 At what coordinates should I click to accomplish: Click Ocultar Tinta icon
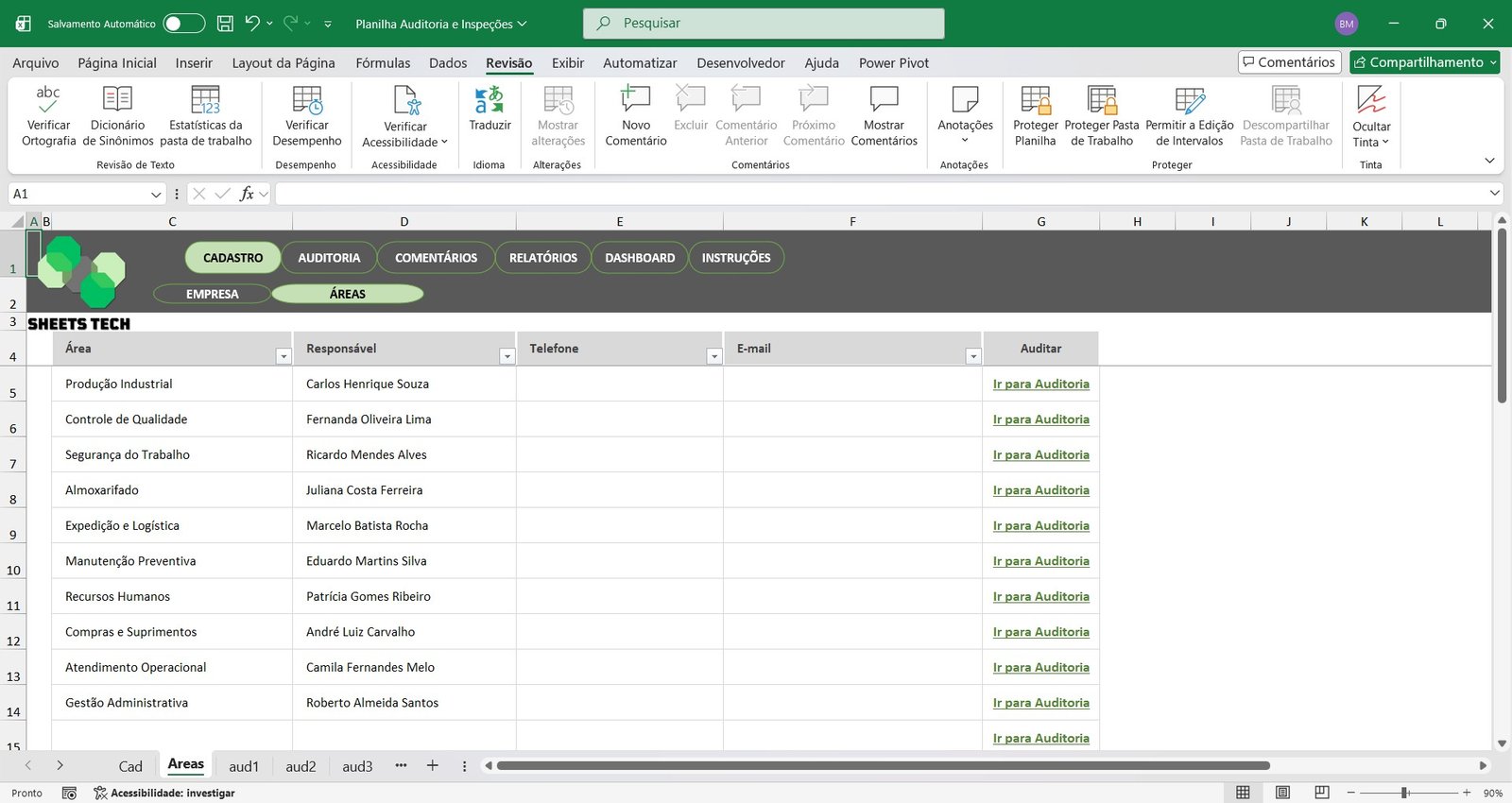(x=1371, y=99)
